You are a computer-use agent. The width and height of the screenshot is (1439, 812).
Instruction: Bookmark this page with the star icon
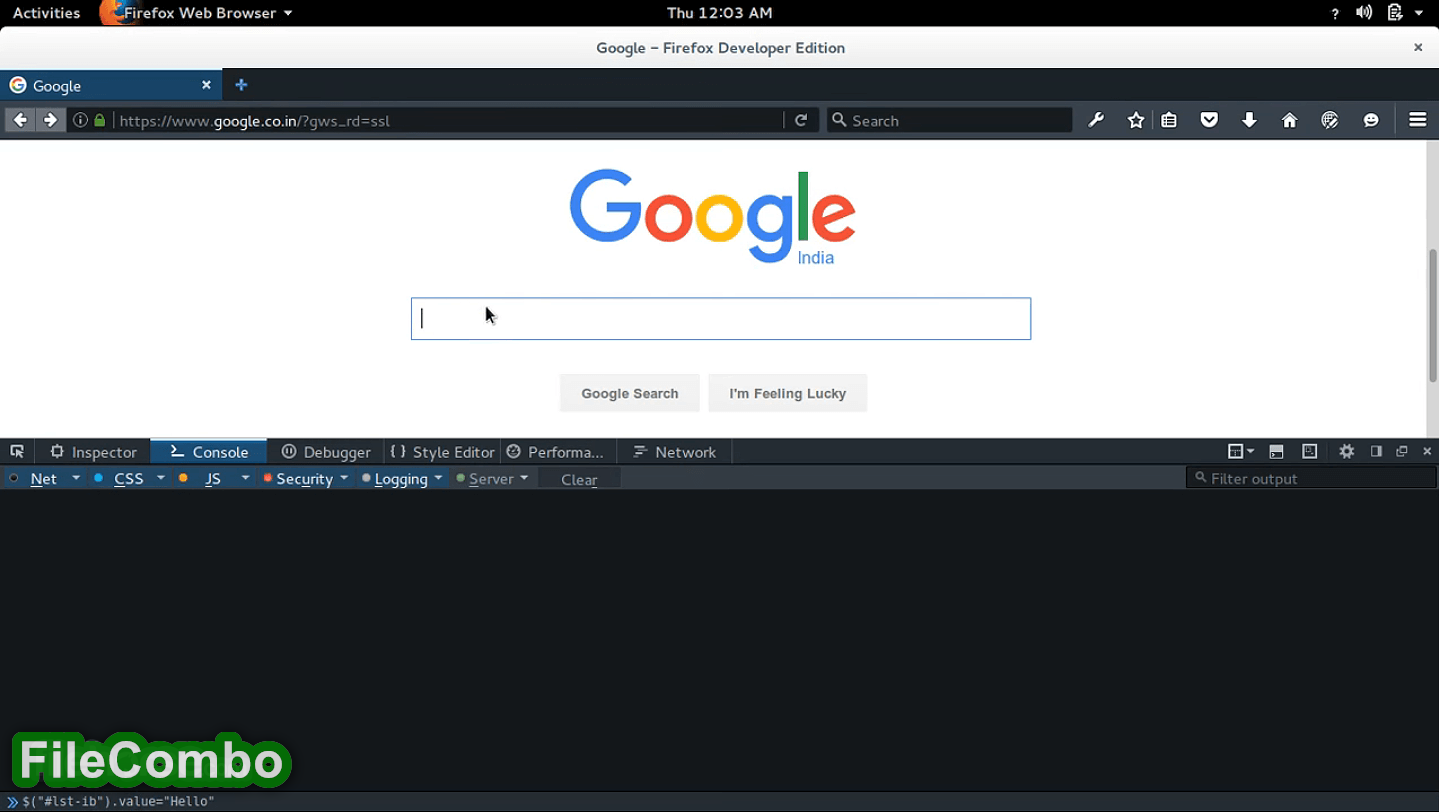[1136, 120]
